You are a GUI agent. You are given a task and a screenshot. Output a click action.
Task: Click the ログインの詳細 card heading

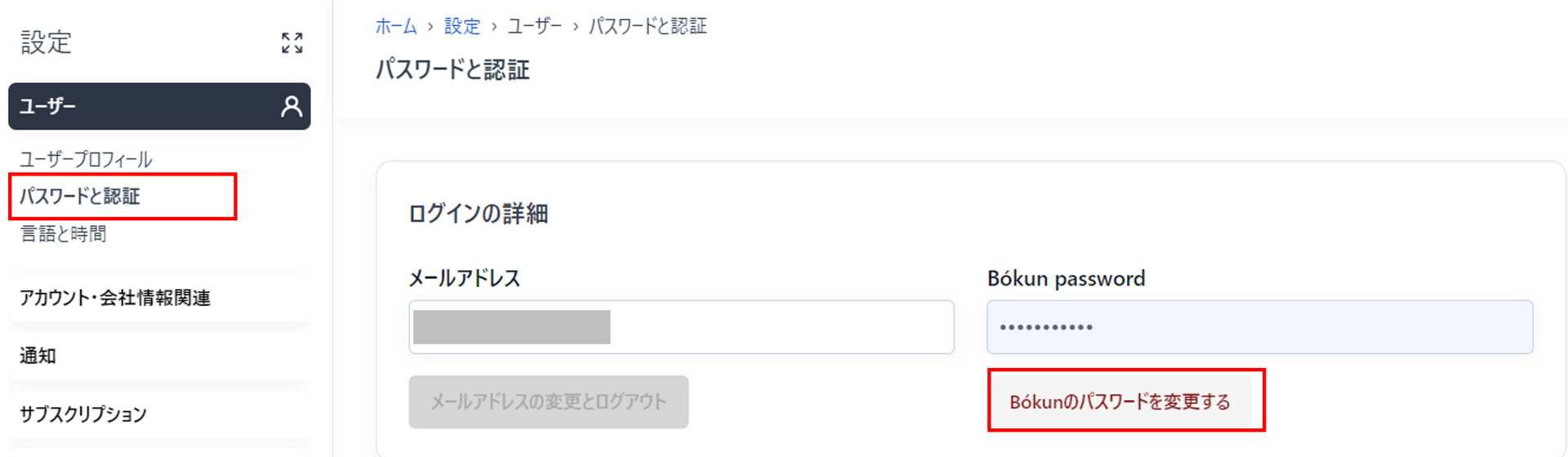[478, 214]
